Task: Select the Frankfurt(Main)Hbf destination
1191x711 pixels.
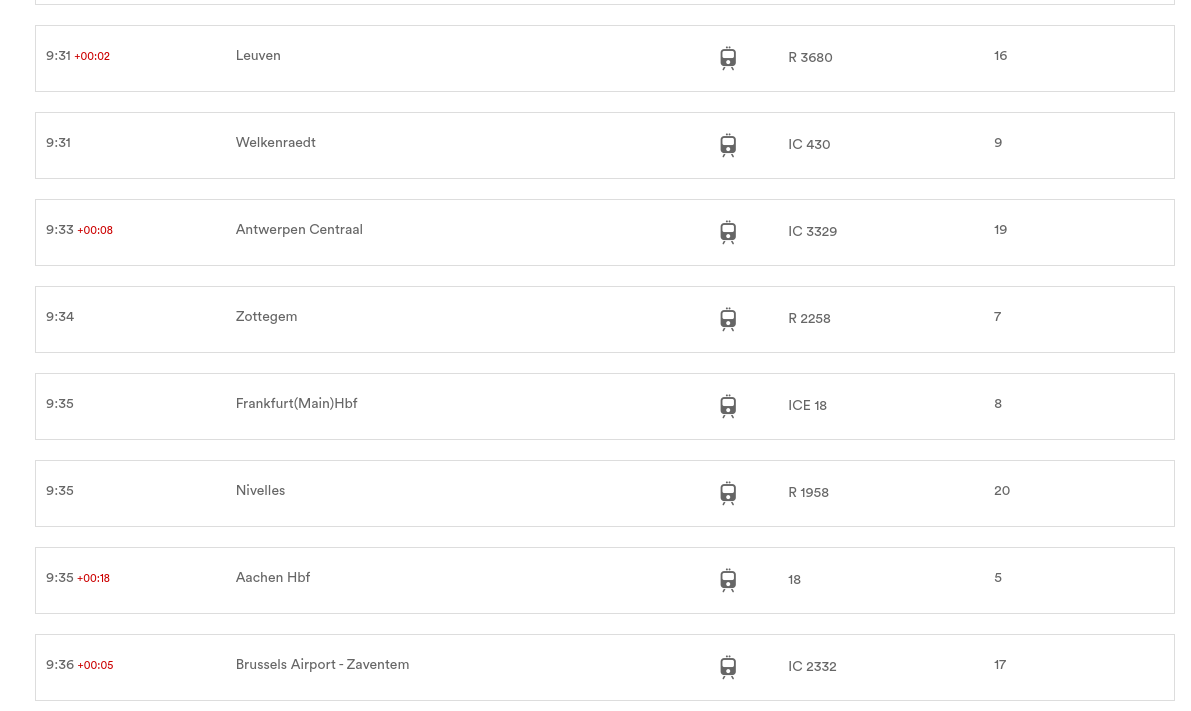Action: (x=296, y=404)
